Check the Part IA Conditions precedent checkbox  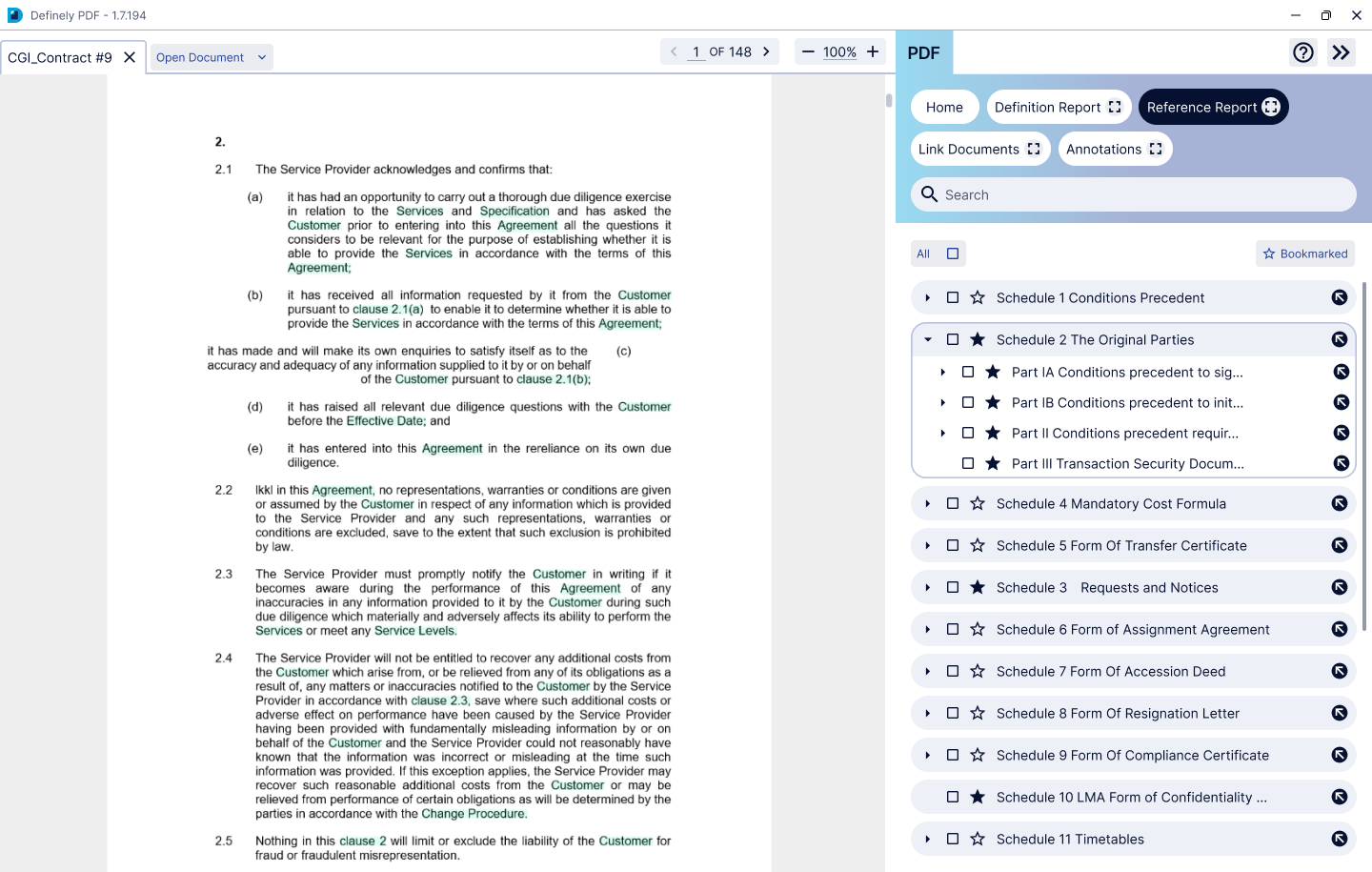[968, 372]
